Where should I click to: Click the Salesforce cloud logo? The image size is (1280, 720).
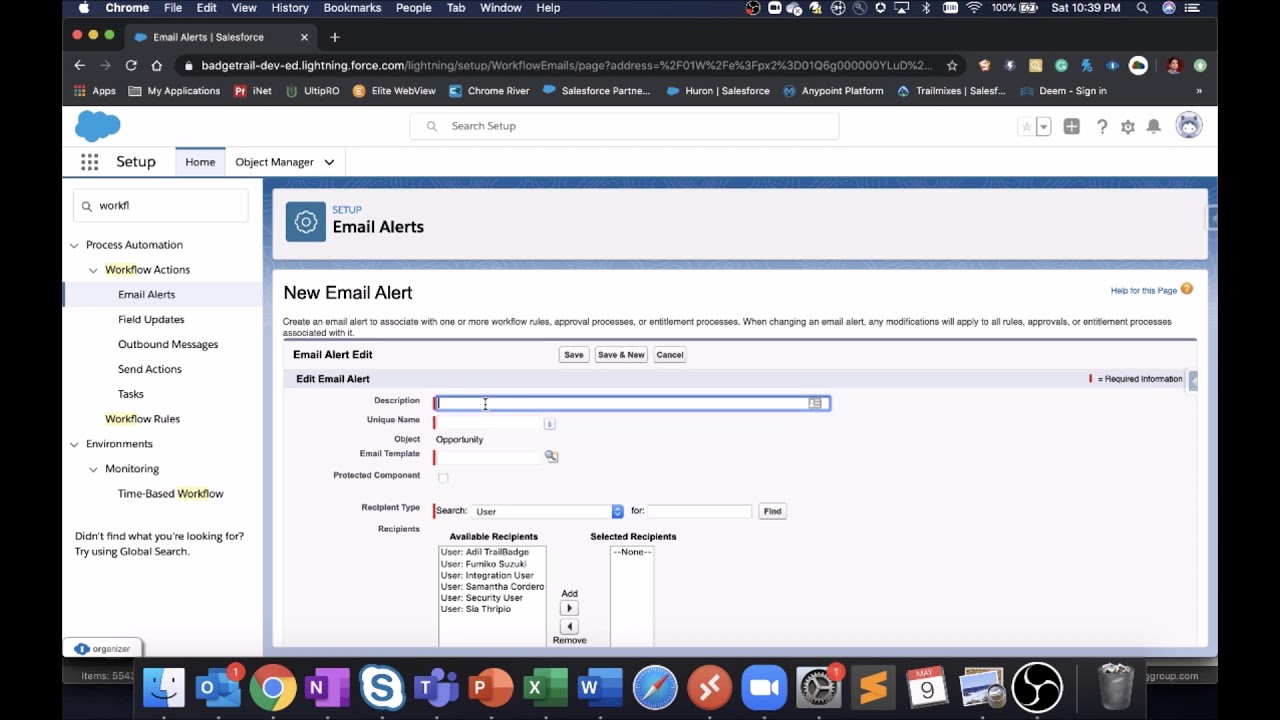[x=98, y=126]
